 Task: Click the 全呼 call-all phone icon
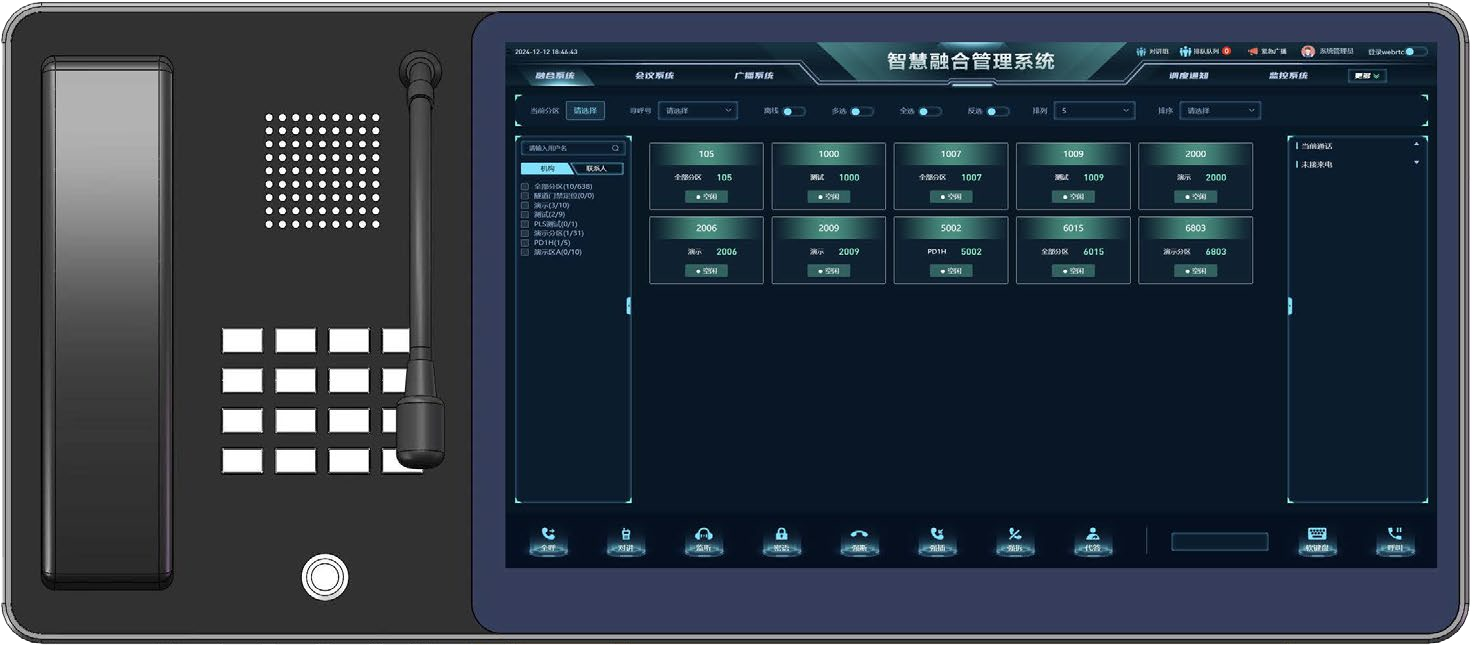pos(548,534)
